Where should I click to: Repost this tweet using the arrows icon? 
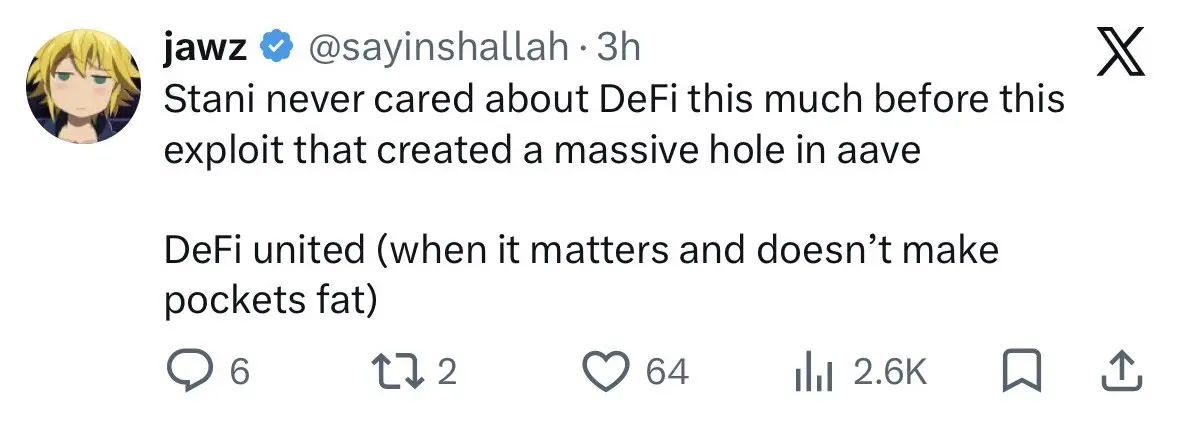coord(397,373)
